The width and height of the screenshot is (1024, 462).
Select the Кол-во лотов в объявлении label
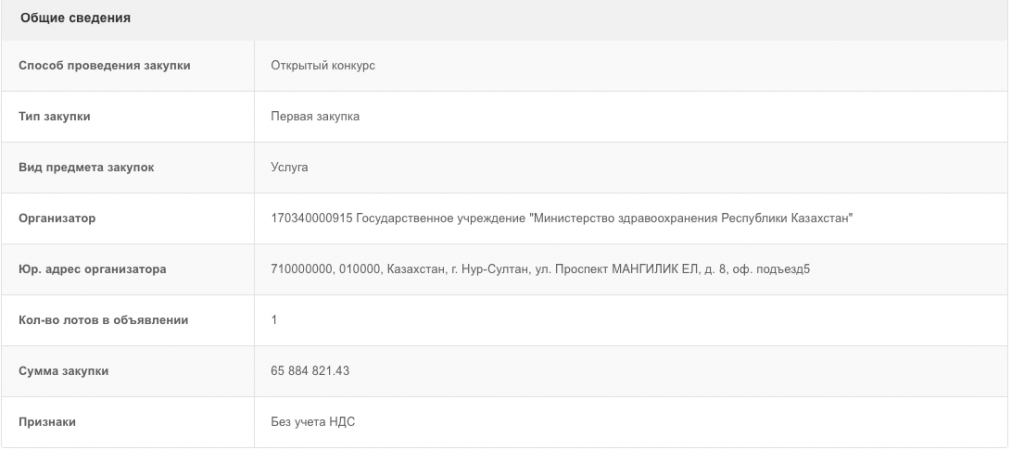[103, 320]
